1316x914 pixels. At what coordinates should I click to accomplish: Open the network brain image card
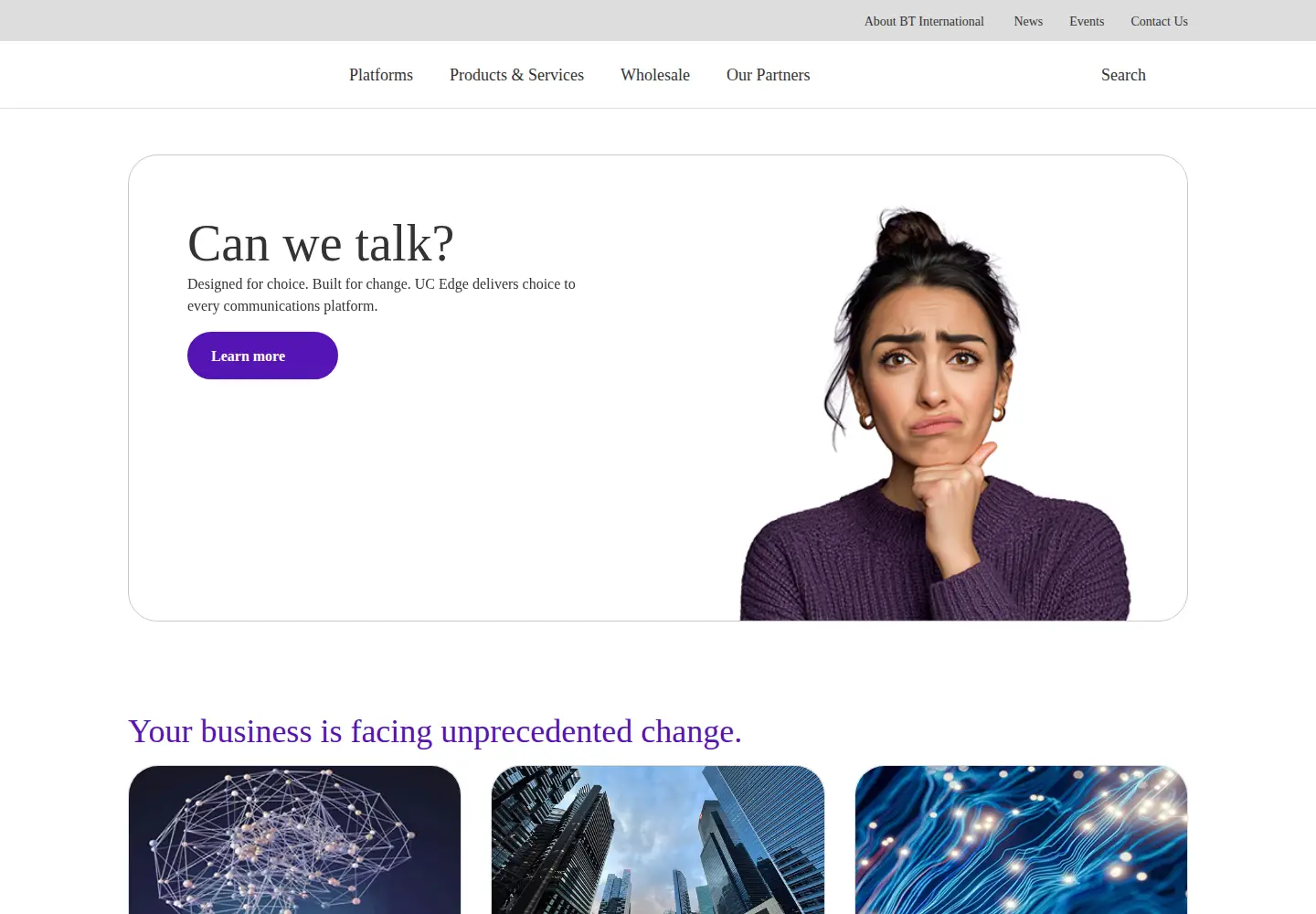[x=294, y=840]
